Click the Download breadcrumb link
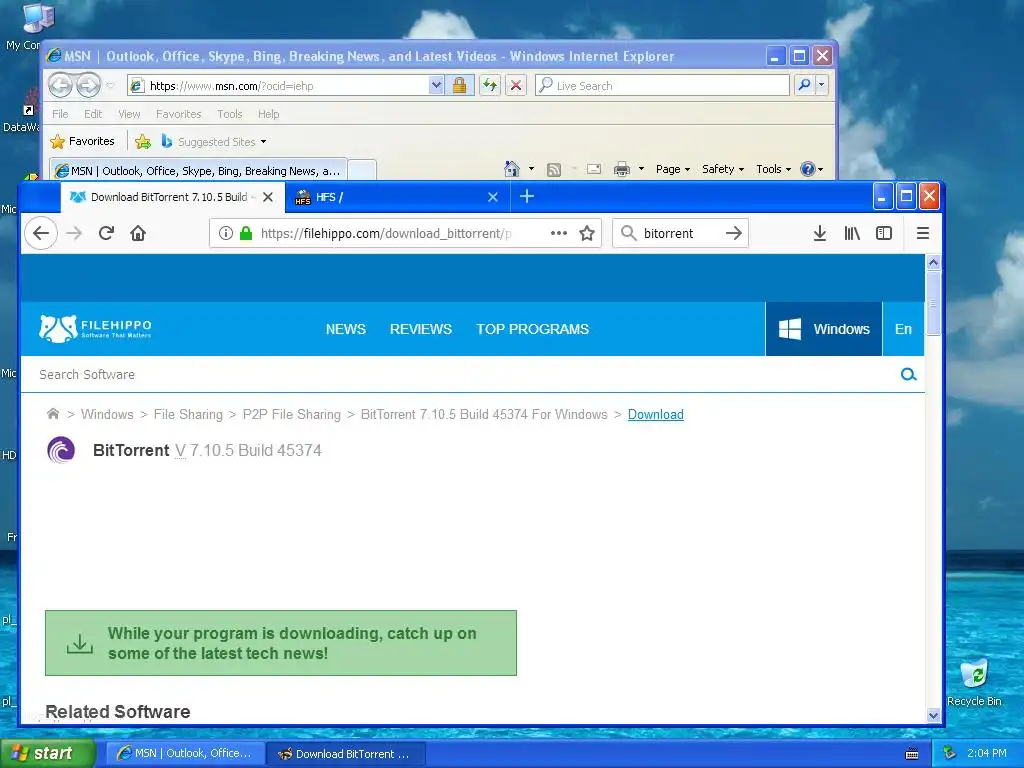1024x768 pixels. [656, 414]
